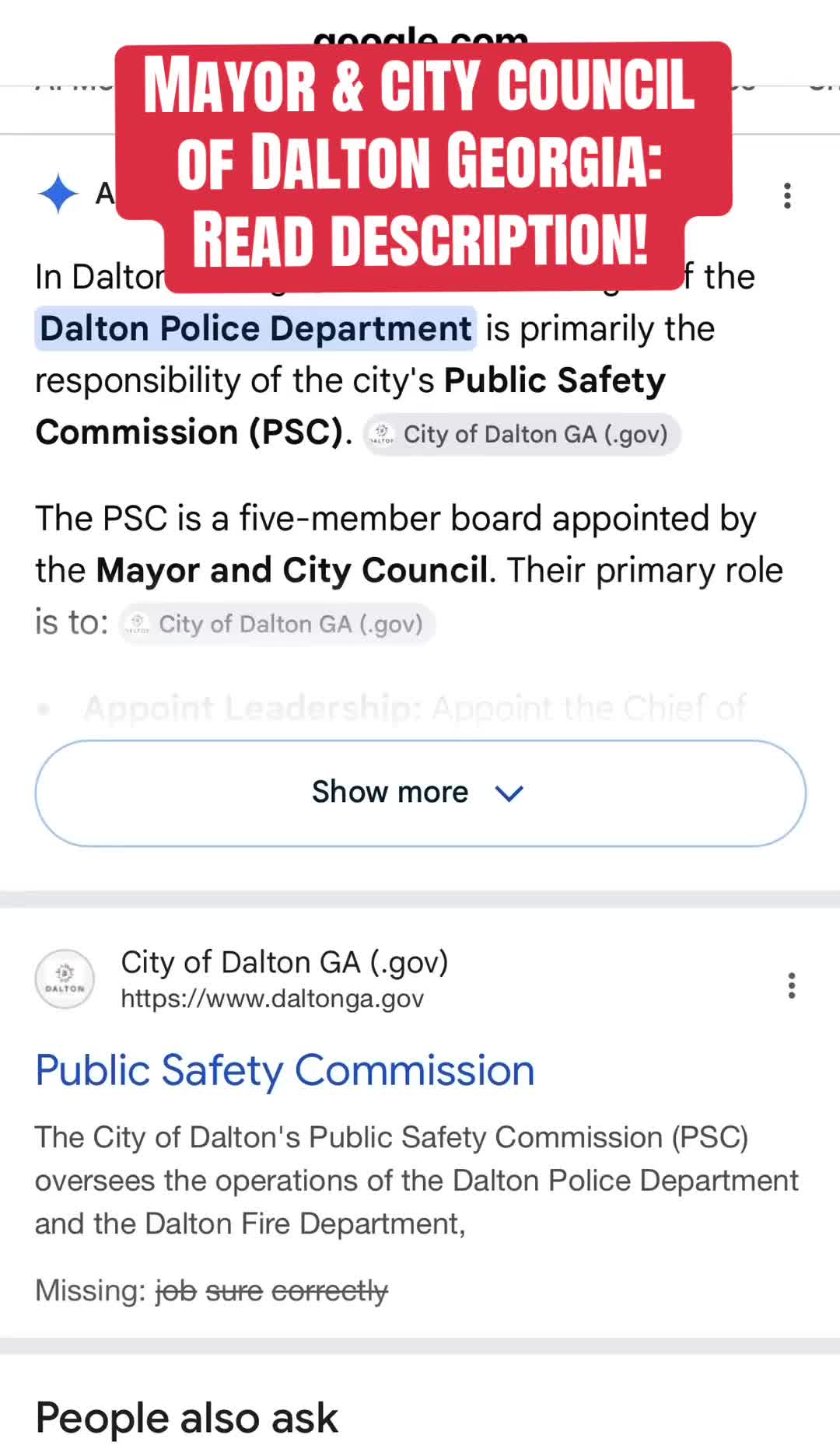Open the Public Safety Commission result link
Image resolution: width=840 pixels, height=1456 pixels.
285,1070
